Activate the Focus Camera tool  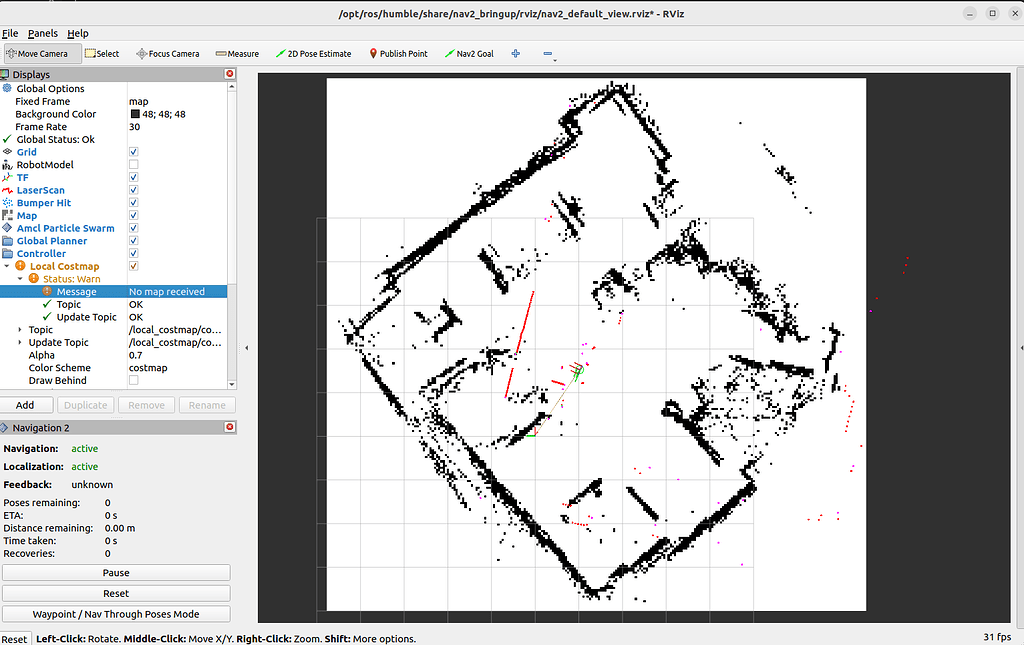(168, 54)
